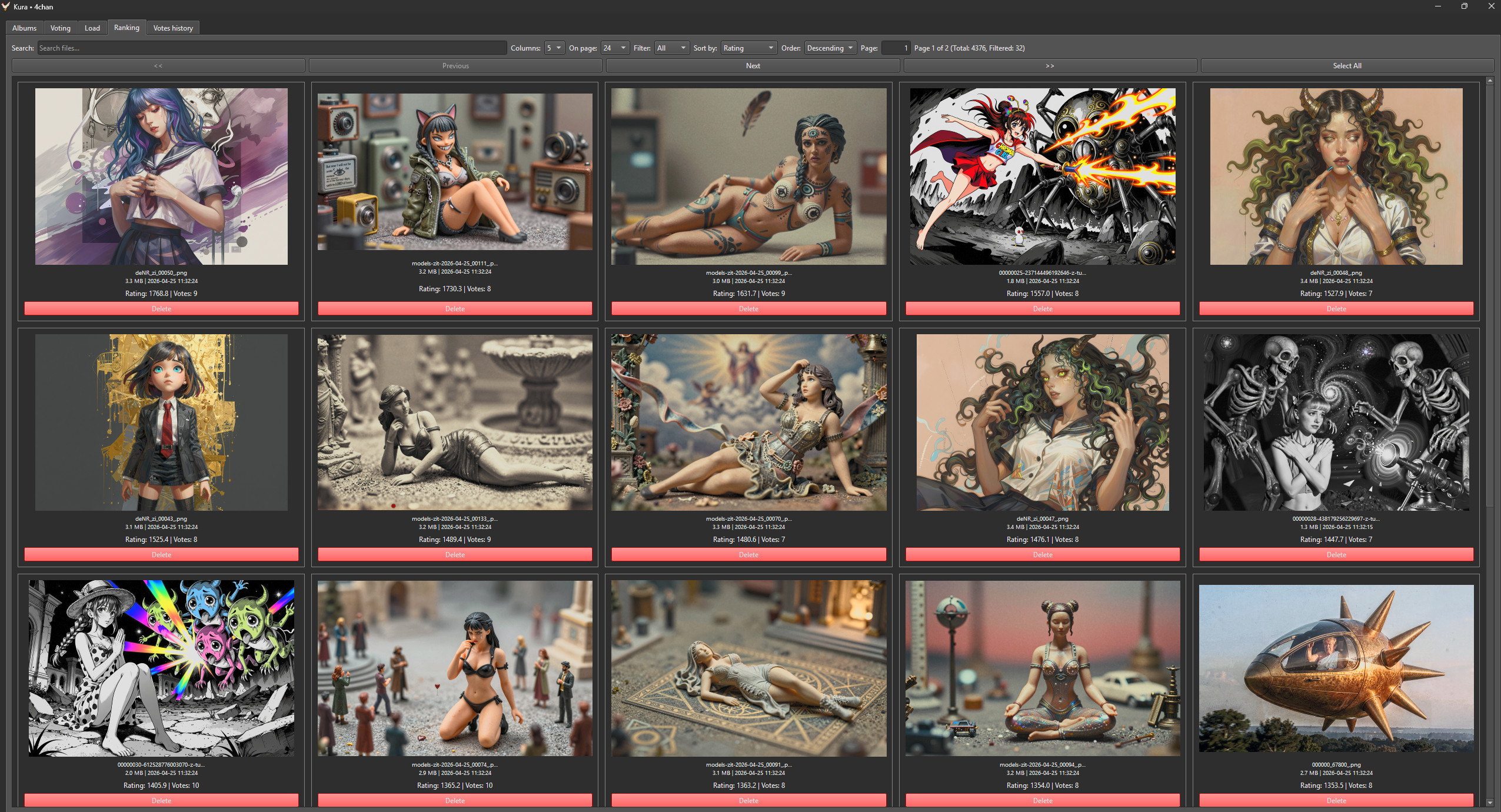Select the mechanical spider anime thumbnail
The height and width of the screenshot is (812, 1501).
point(1042,177)
